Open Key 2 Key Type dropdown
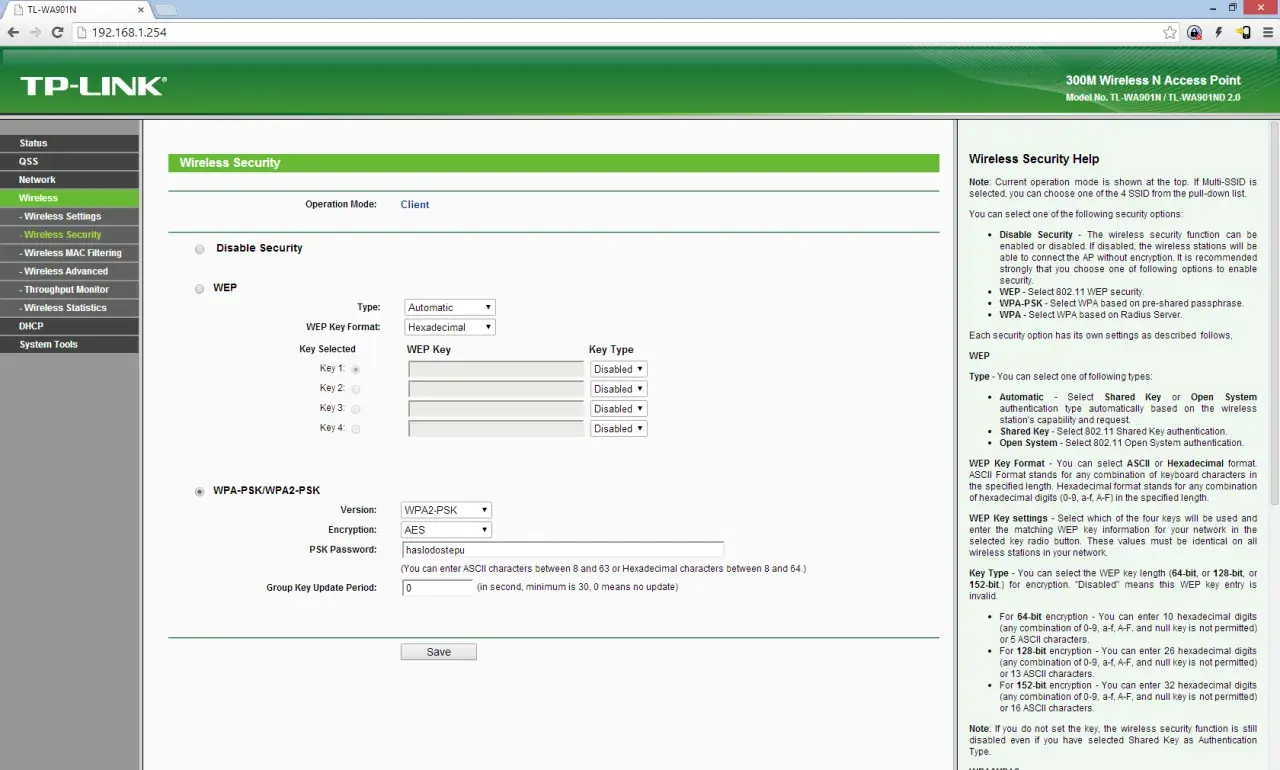Image resolution: width=1280 pixels, height=770 pixels. click(619, 389)
